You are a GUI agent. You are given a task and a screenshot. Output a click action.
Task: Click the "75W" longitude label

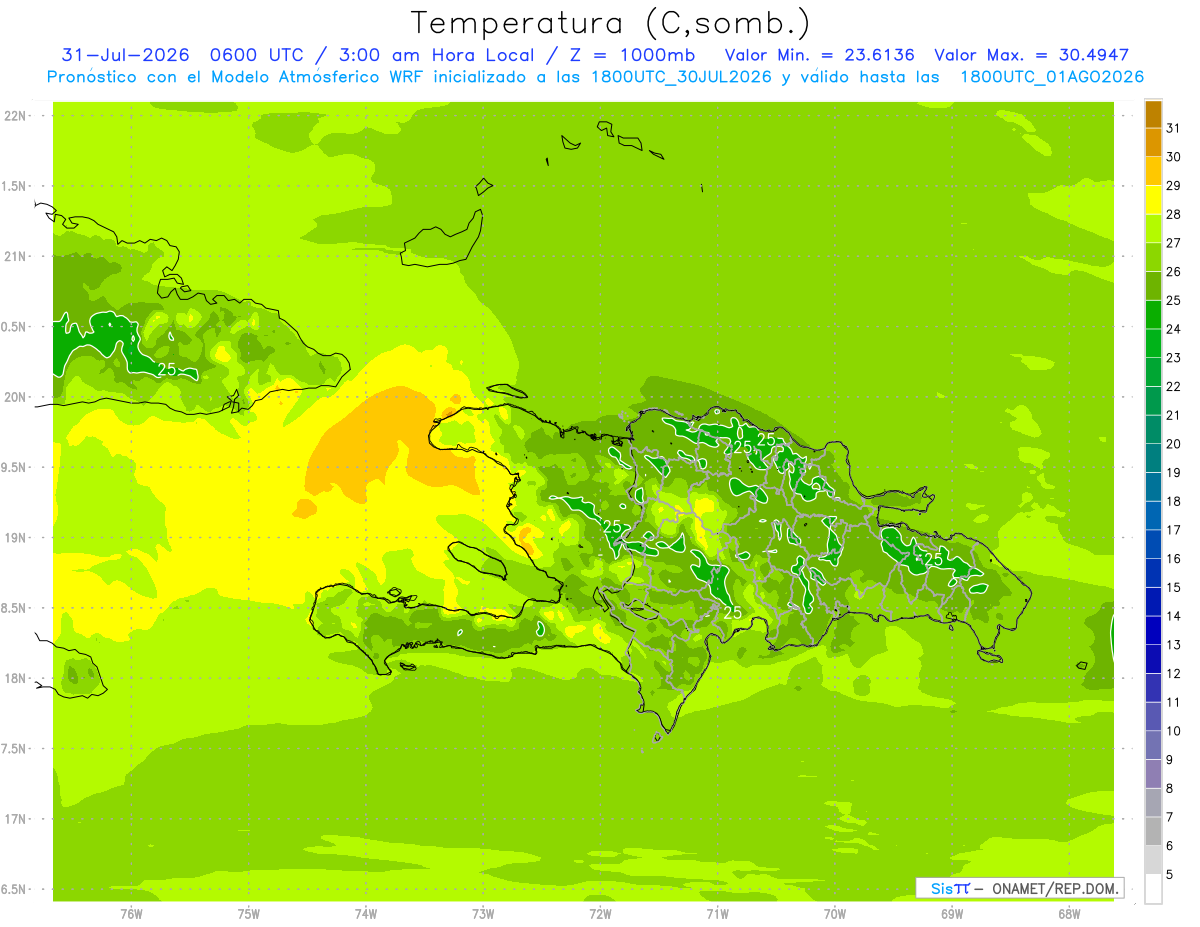(x=249, y=914)
